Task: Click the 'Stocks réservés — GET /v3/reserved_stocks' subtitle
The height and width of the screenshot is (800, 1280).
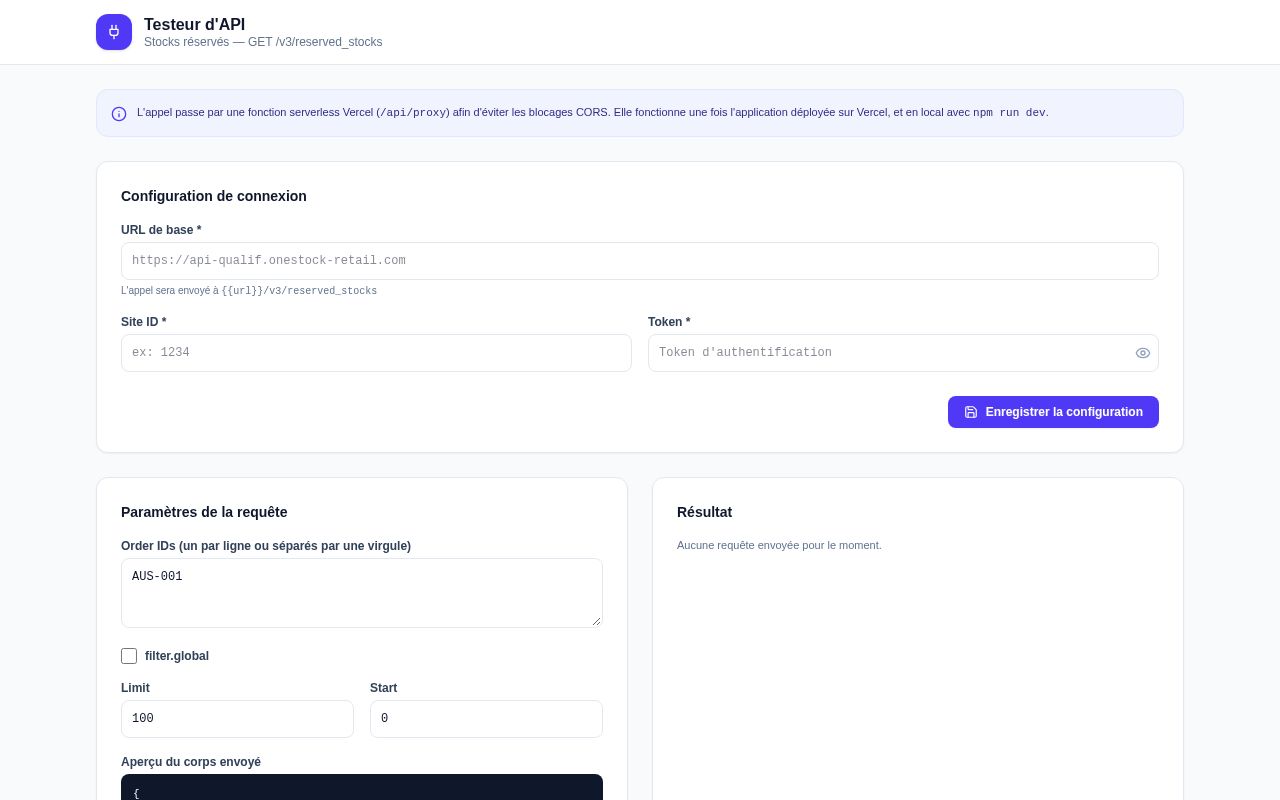Action: coord(263,42)
